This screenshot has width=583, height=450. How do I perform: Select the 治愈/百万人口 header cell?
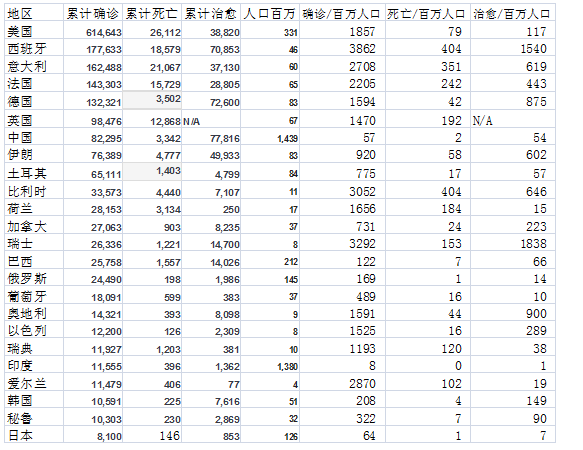[513, 13]
